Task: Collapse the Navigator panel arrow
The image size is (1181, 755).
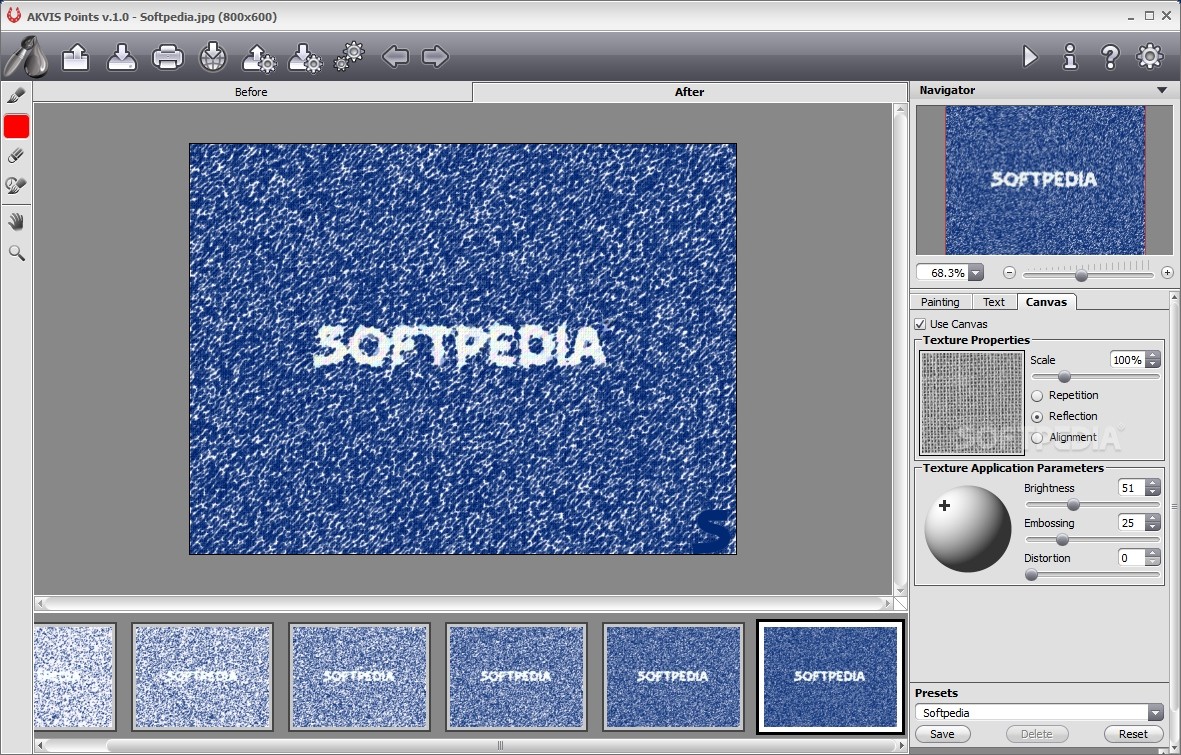Action: point(1161,90)
